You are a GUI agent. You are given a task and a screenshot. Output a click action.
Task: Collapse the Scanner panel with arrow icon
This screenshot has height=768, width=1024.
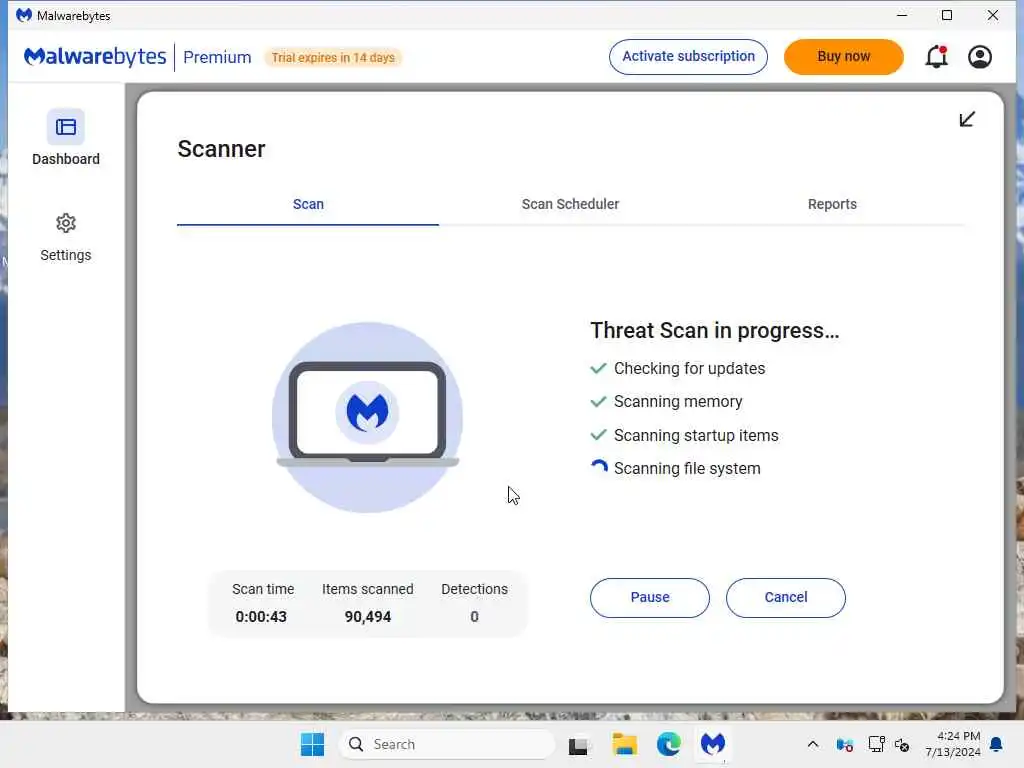967,119
